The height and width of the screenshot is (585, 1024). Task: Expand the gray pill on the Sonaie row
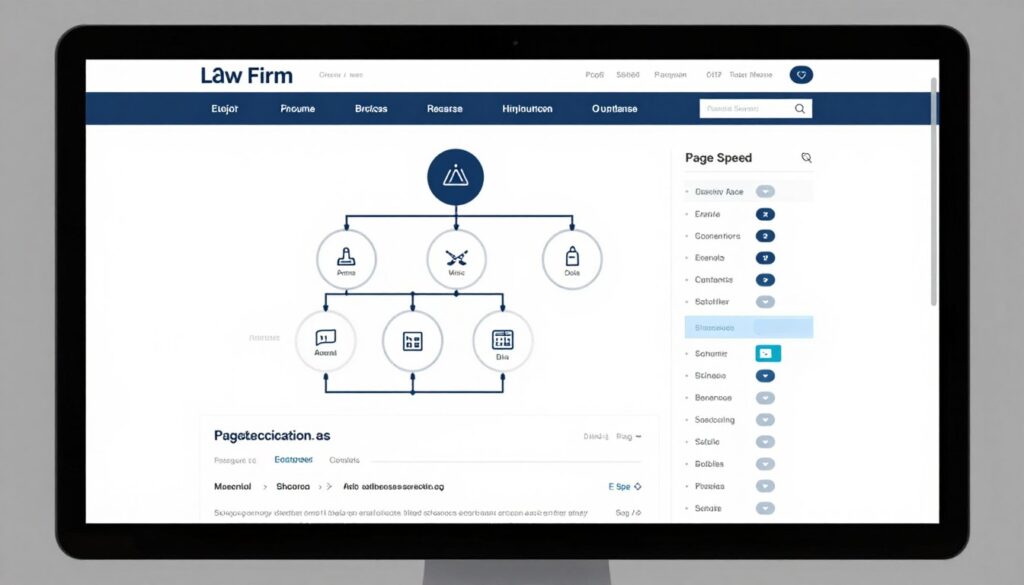[765, 508]
